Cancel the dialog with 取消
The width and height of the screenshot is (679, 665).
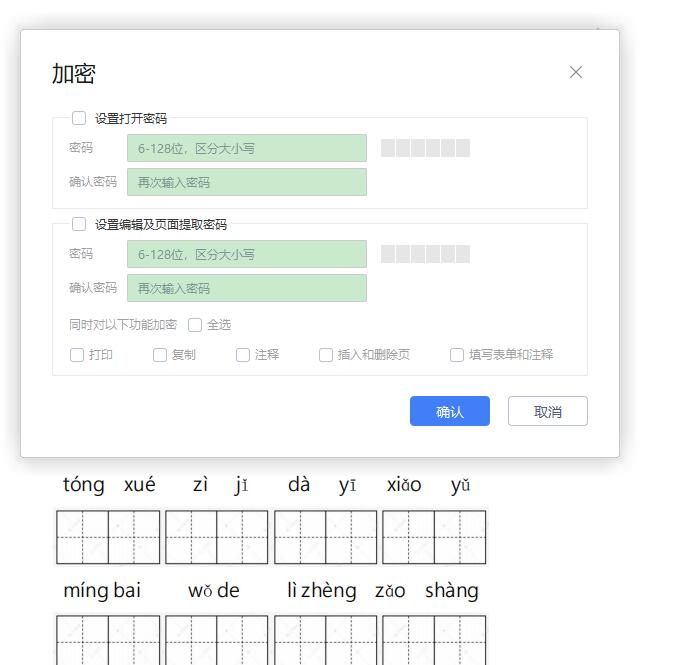pos(548,411)
